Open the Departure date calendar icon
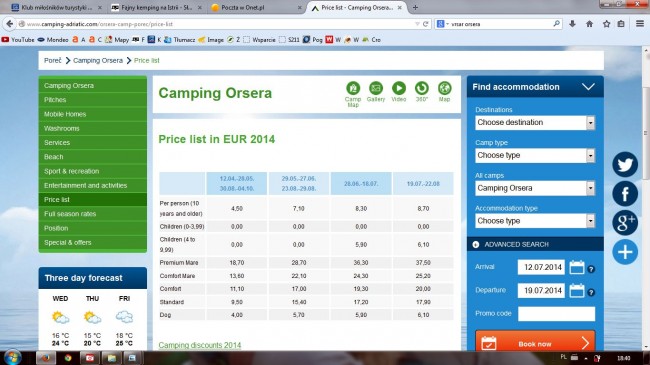This screenshot has width=650, height=365. [577, 290]
